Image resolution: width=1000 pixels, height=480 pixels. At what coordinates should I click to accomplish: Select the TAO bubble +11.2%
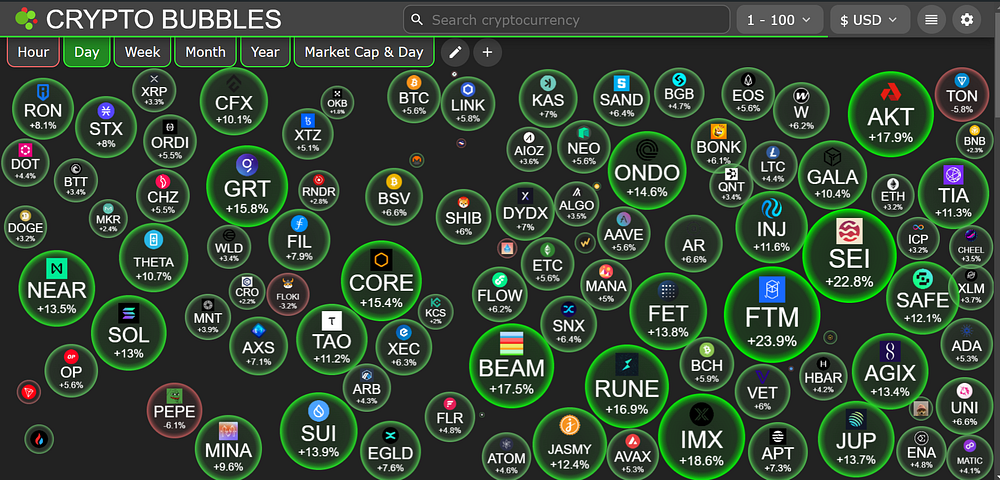coord(332,339)
